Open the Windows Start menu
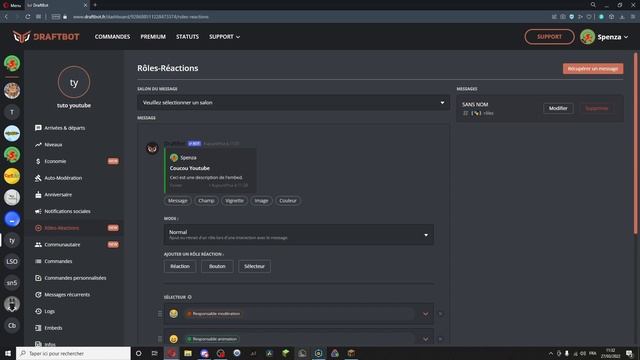 (8, 353)
